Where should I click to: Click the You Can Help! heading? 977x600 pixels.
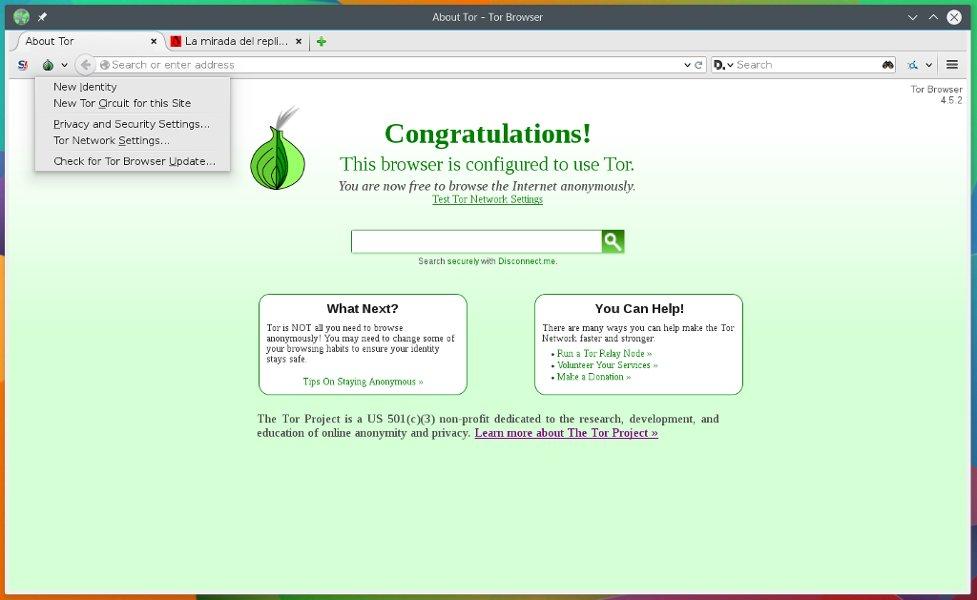click(x=639, y=308)
